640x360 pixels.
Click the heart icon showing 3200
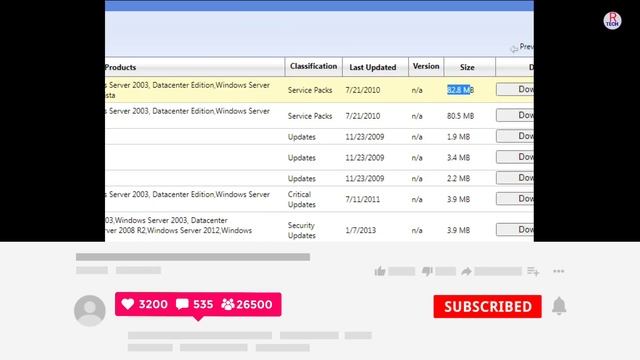pos(128,304)
